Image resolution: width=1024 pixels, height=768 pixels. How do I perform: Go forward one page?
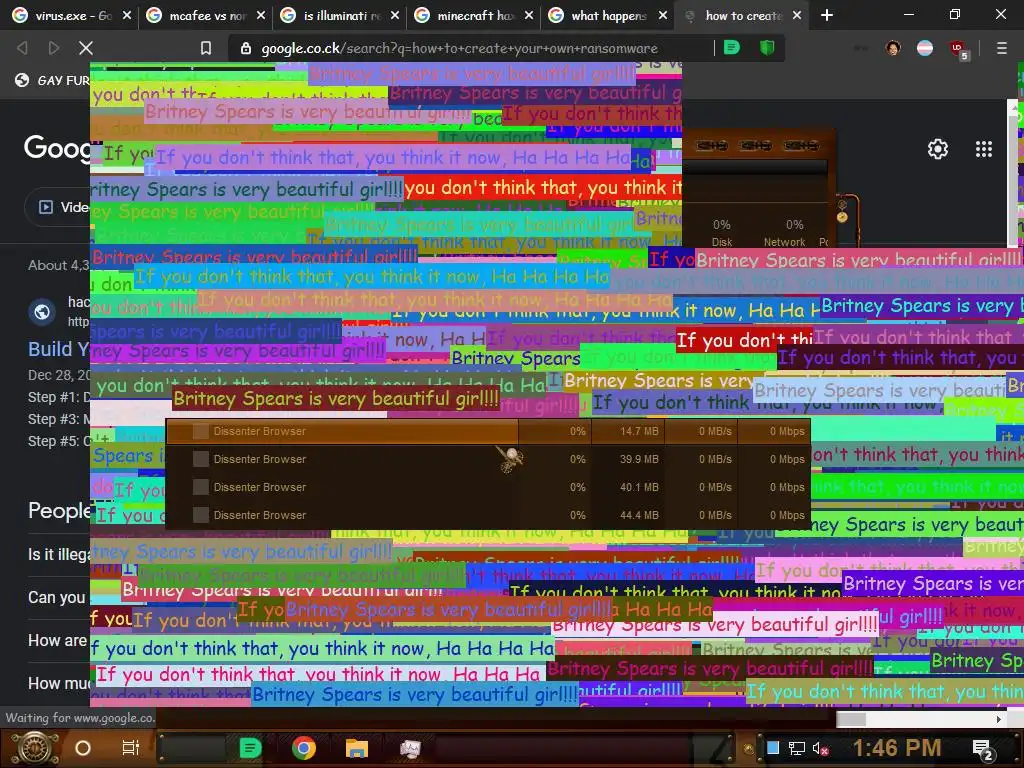pyautogui.click(x=54, y=48)
